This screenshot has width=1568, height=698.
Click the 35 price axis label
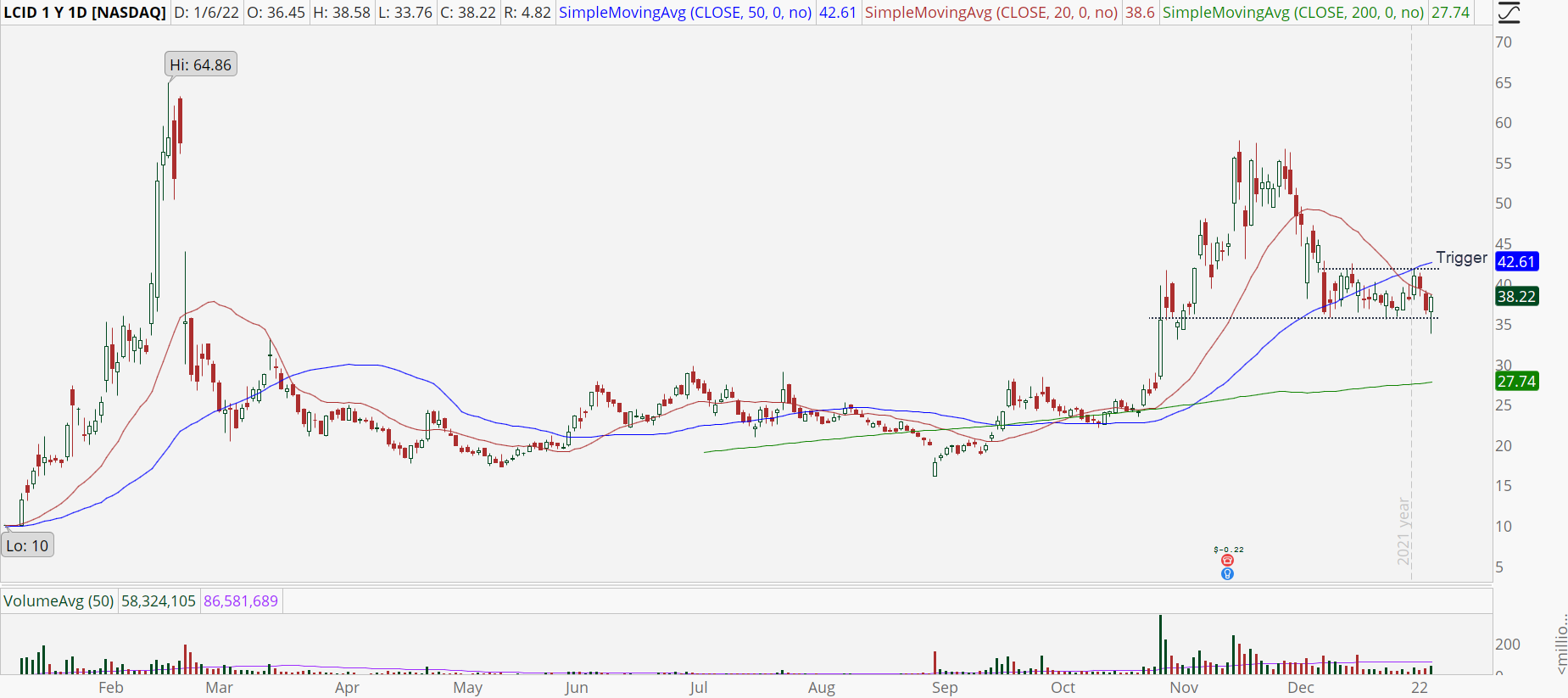[x=1504, y=325]
